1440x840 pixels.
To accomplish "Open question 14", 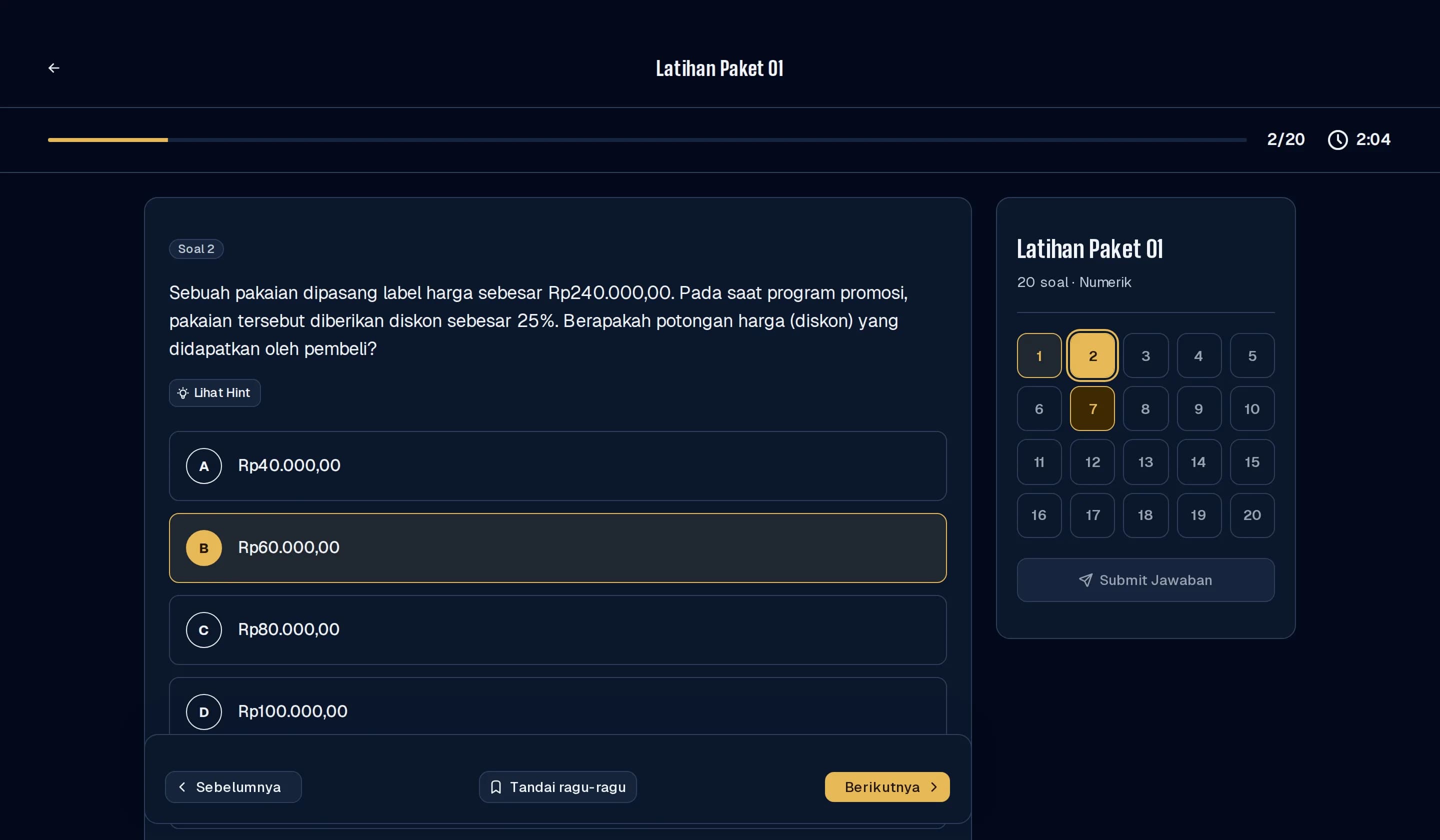I will click(x=1199, y=461).
